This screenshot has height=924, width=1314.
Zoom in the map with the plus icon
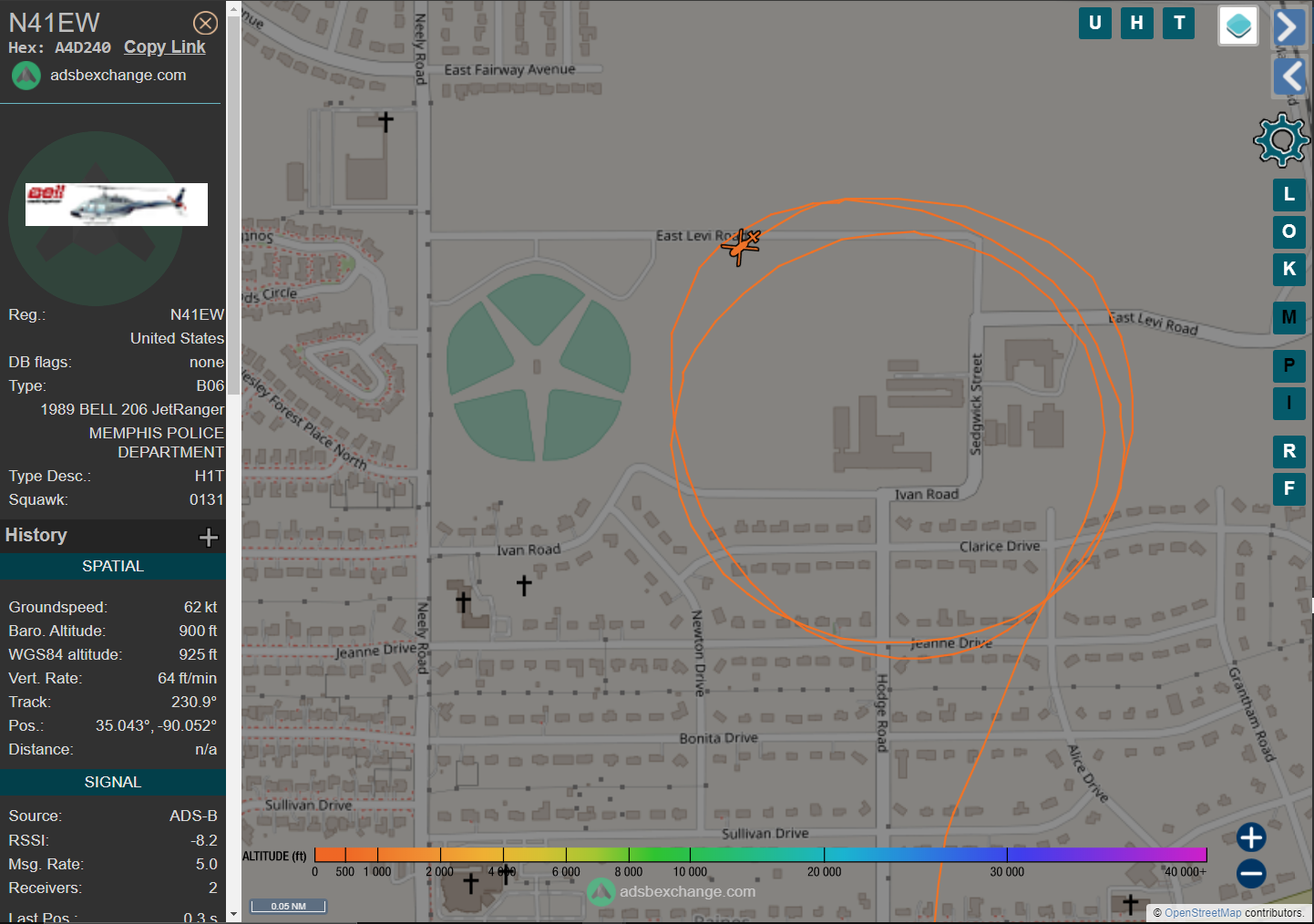1251,837
